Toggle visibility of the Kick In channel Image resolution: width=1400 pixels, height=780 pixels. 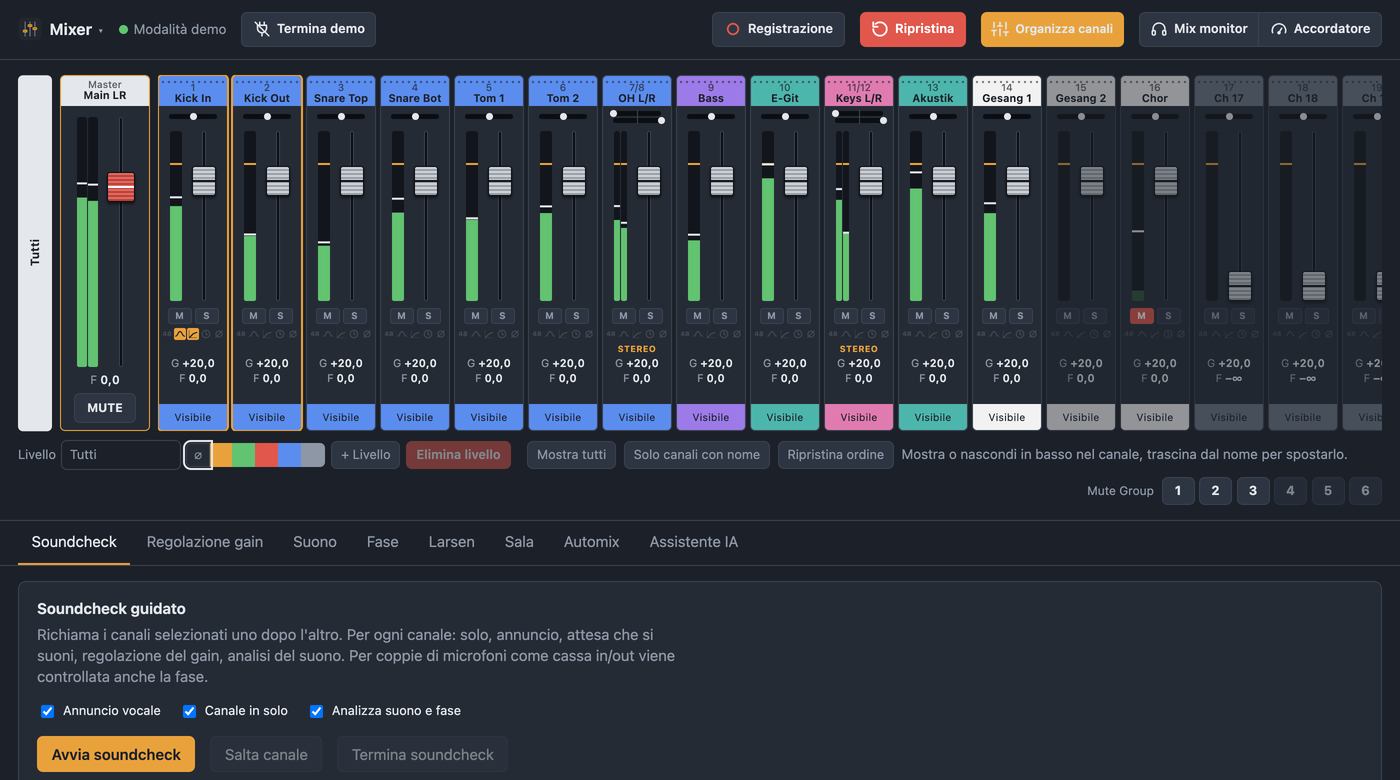[193, 417]
